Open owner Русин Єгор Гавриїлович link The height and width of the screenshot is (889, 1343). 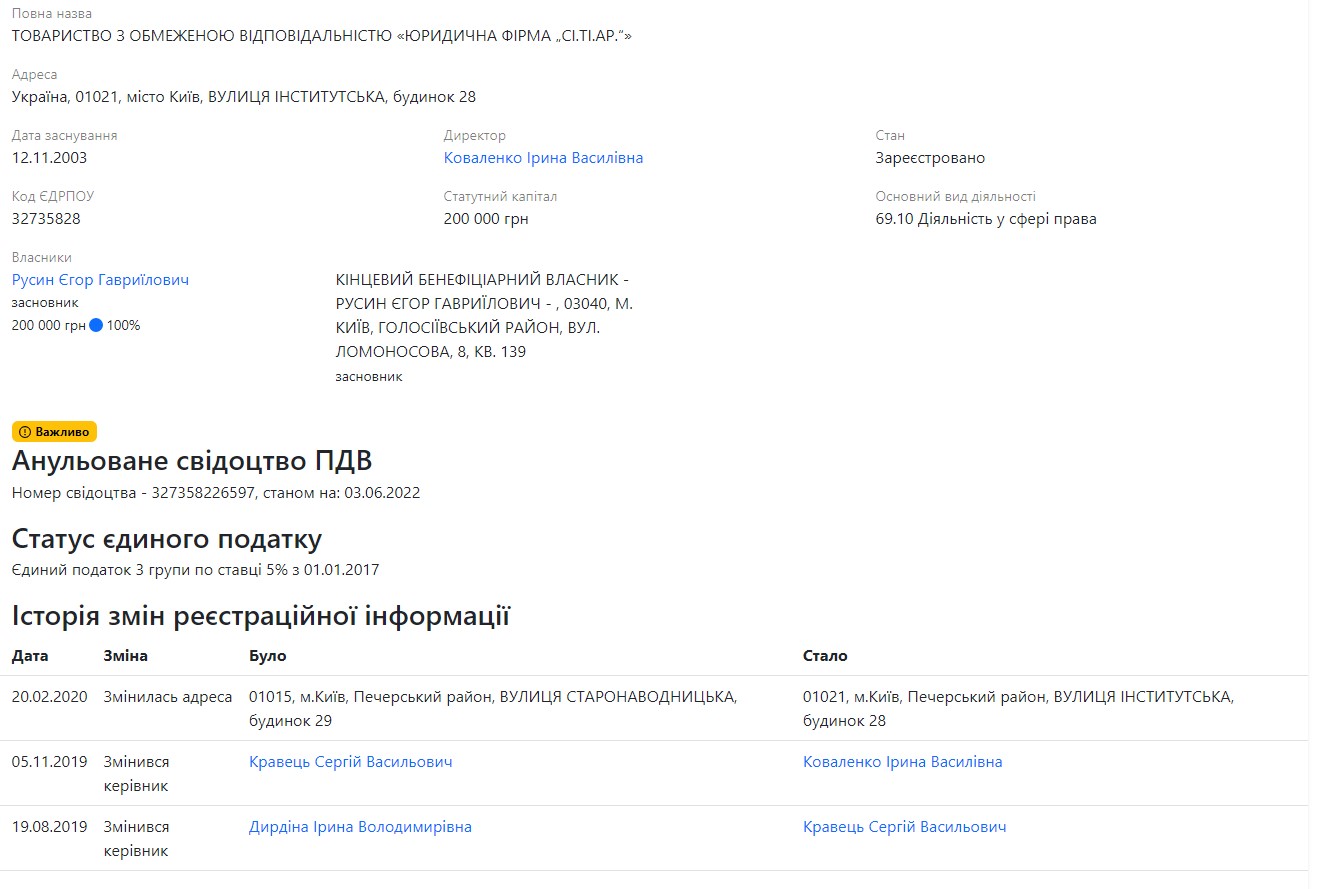click(x=100, y=280)
